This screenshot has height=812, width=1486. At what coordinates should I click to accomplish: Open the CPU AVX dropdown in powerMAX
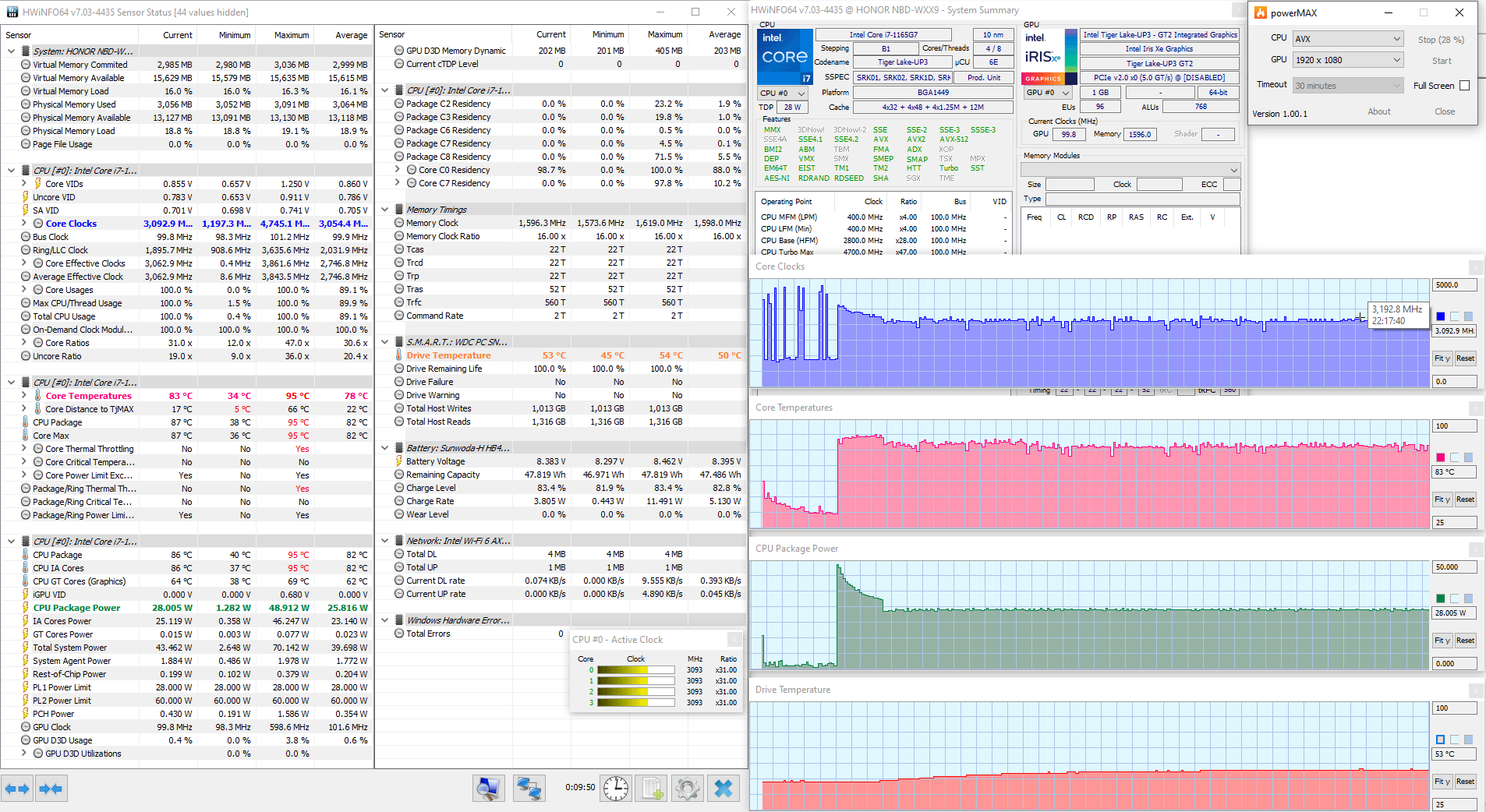1347,39
